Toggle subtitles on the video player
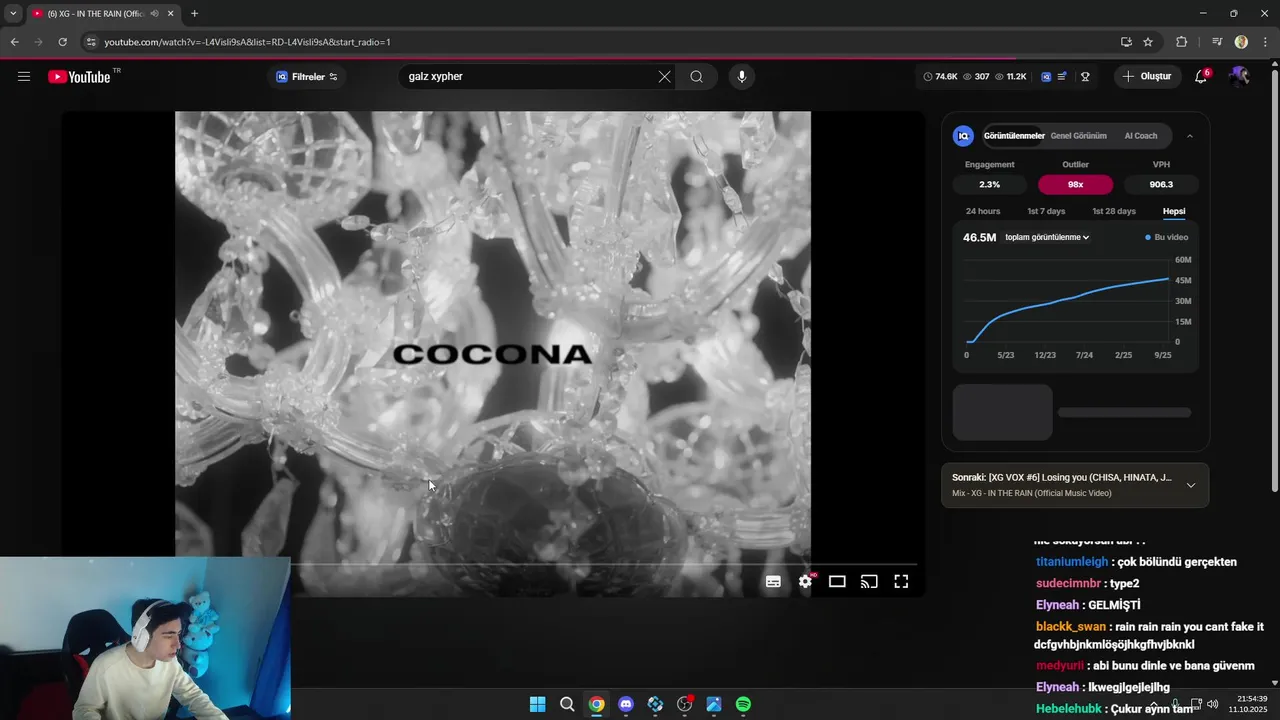The image size is (1280, 720). [773, 581]
